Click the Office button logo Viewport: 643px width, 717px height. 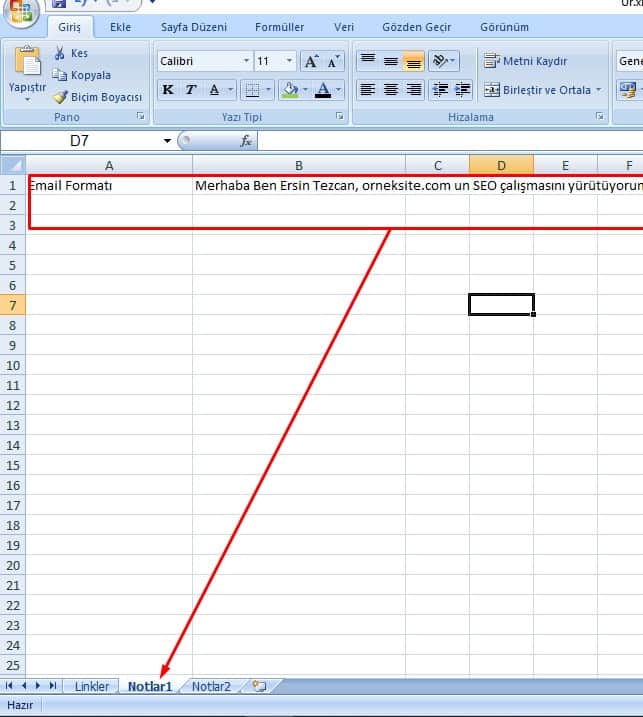[19, 10]
